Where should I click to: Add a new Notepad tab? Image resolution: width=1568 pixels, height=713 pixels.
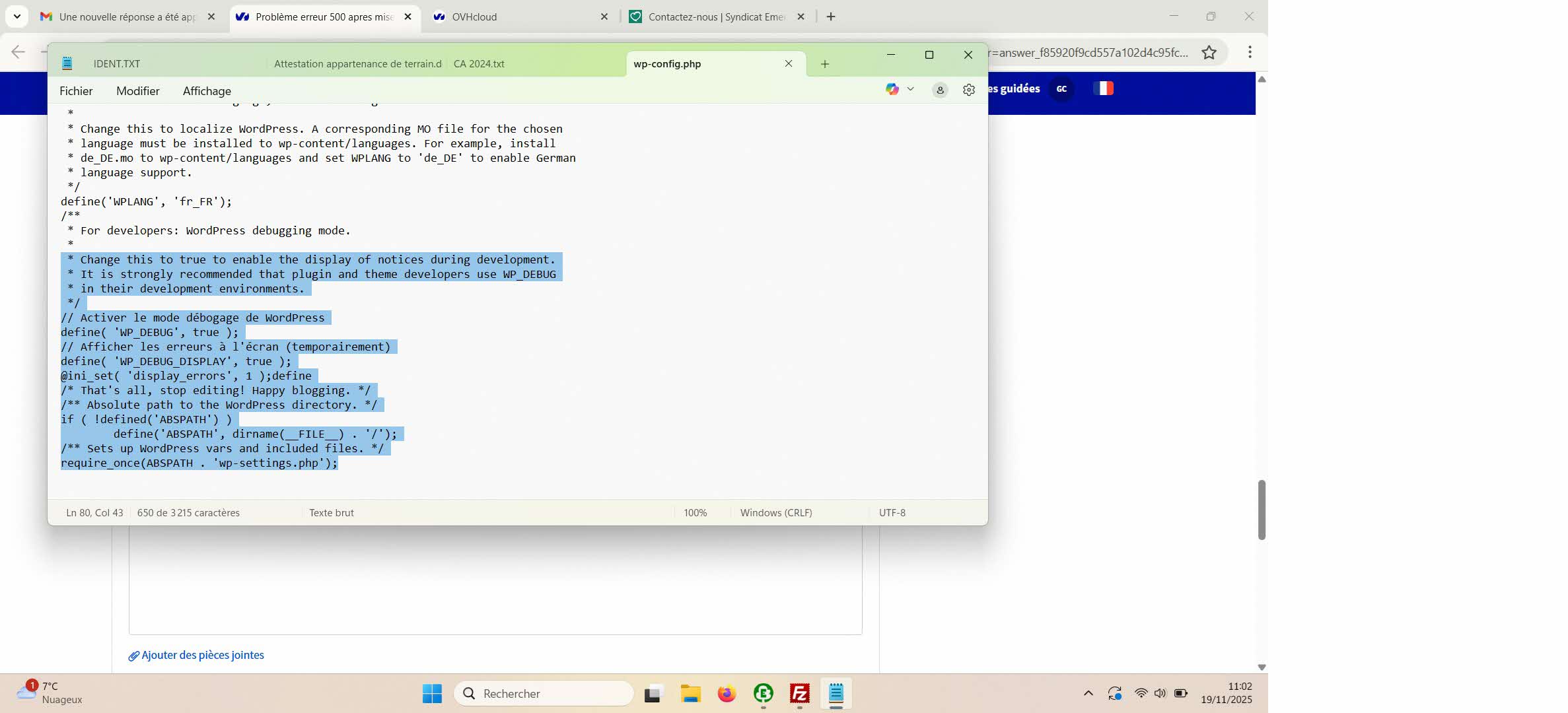[x=824, y=64]
